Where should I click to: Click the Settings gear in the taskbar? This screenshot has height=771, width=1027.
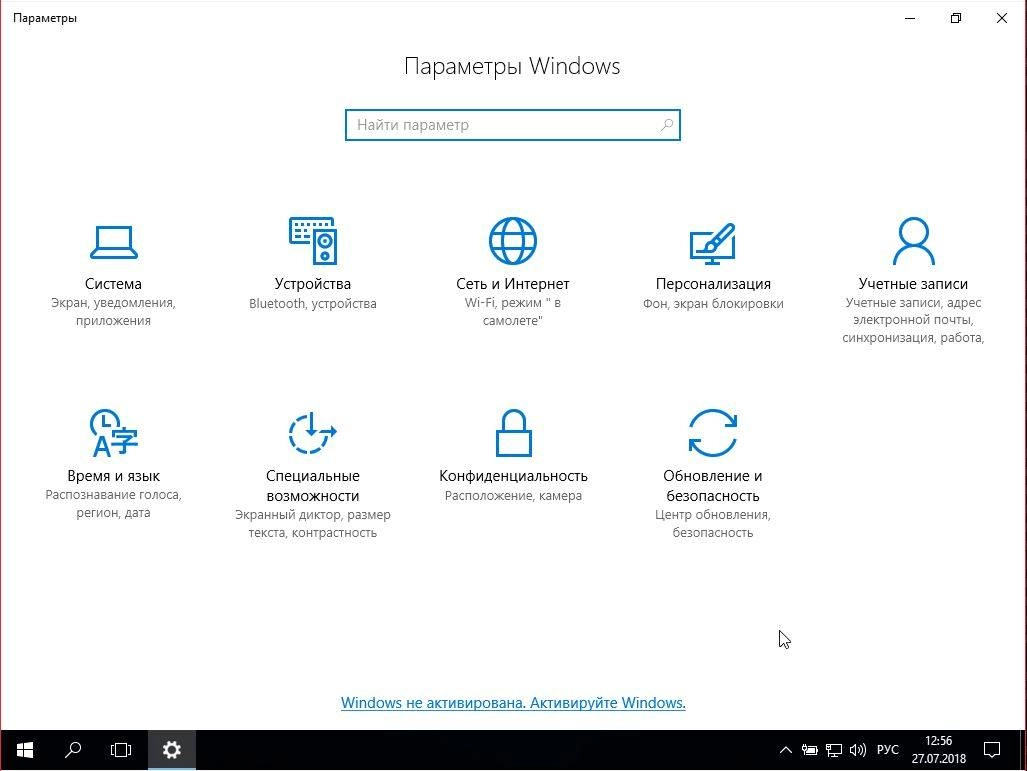click(x=172, y=750)
